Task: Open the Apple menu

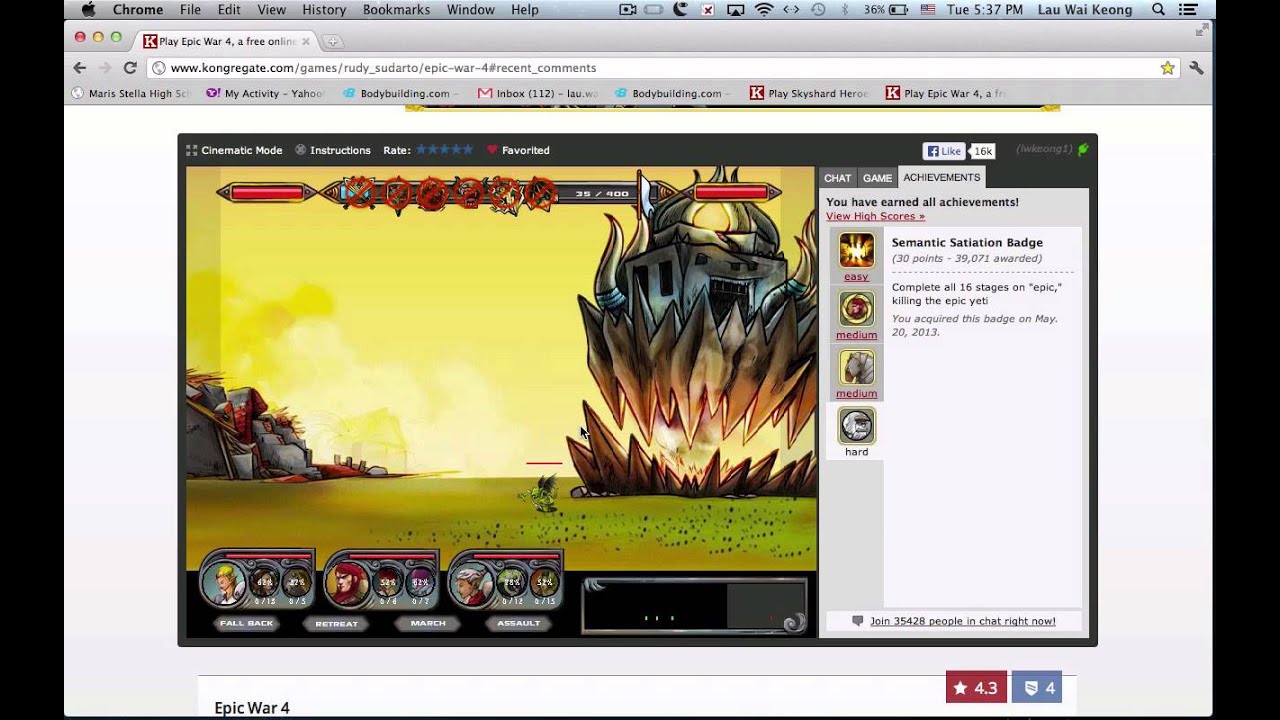Action: click(88, 10)
